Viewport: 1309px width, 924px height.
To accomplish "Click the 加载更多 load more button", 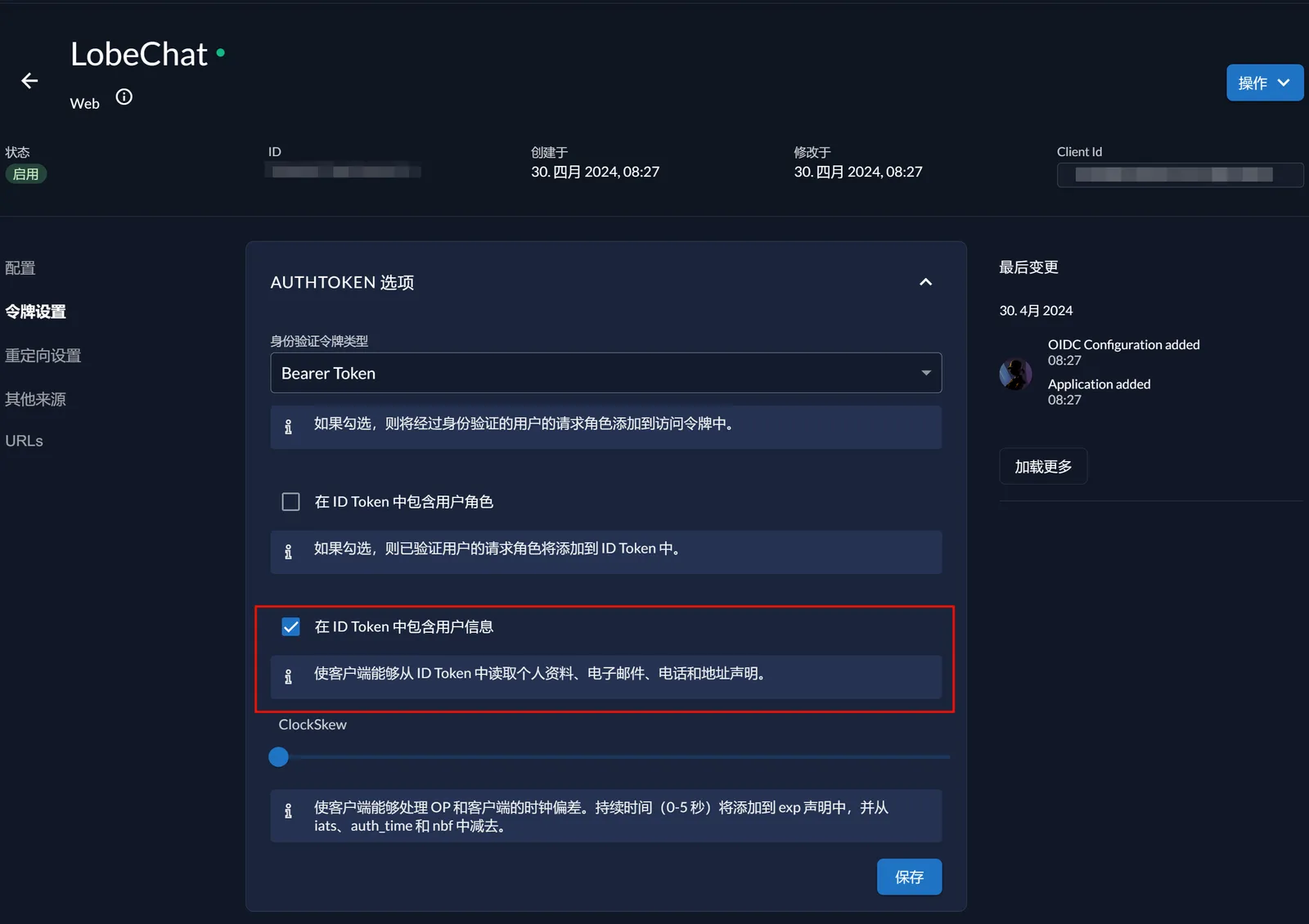I will click(x=1043, y=466).
